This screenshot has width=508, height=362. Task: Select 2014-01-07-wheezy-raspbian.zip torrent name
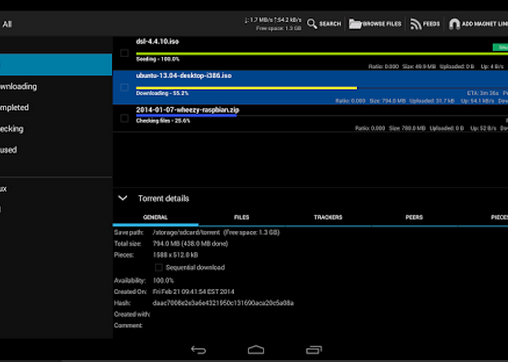click(187, 110)
